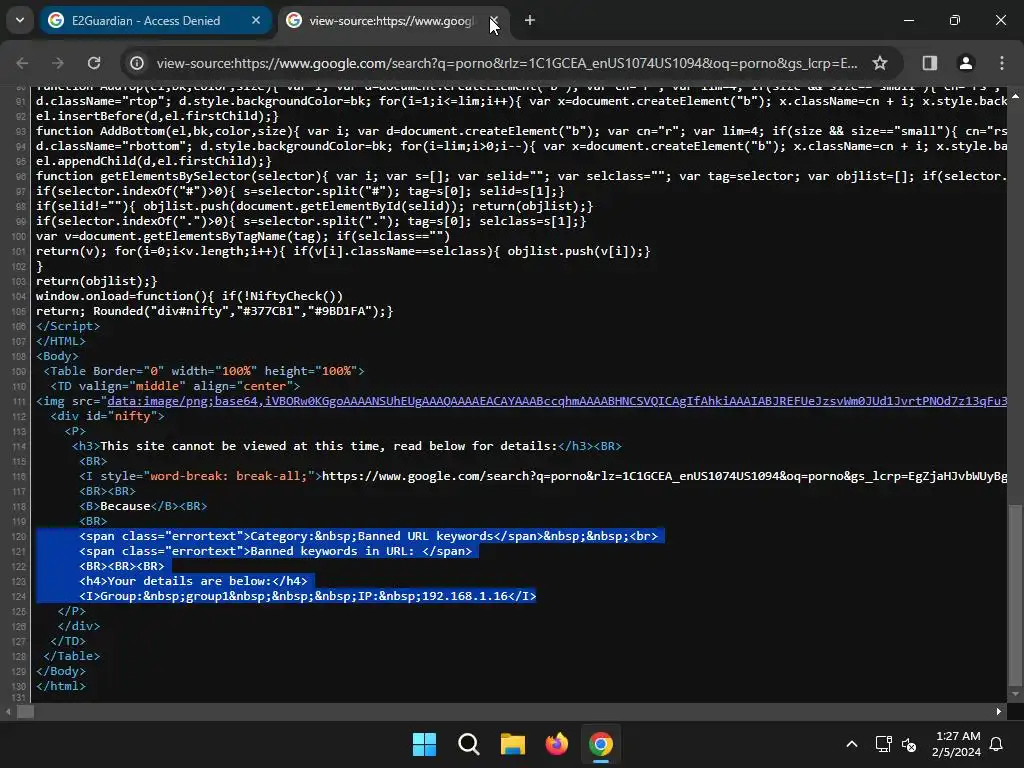Click the <Table Border="0"> source line

[204, 371]
